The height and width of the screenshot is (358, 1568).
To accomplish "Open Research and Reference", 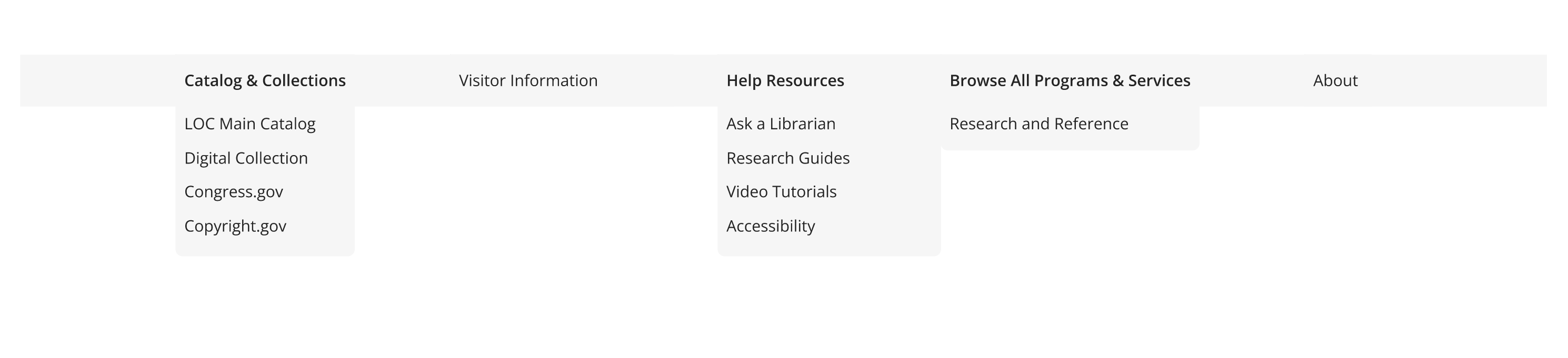I will 1038,124.
